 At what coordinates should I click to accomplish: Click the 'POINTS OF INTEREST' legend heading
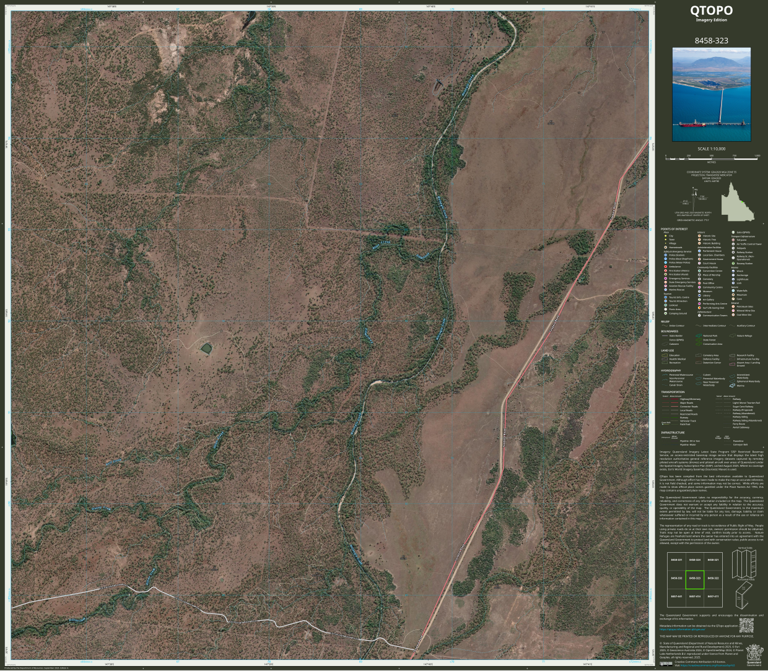(x=674, y=229)
